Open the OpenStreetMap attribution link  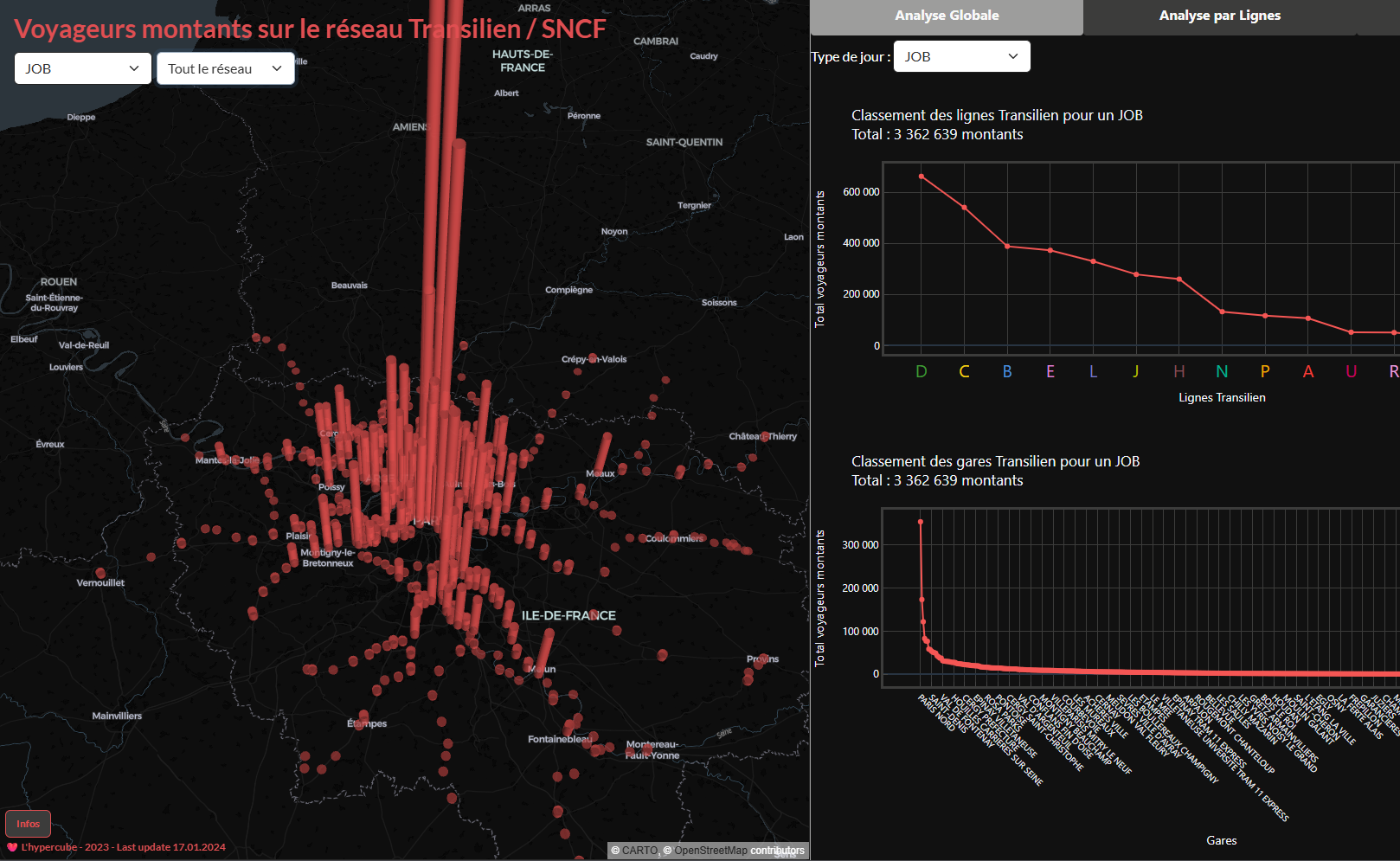710,851
